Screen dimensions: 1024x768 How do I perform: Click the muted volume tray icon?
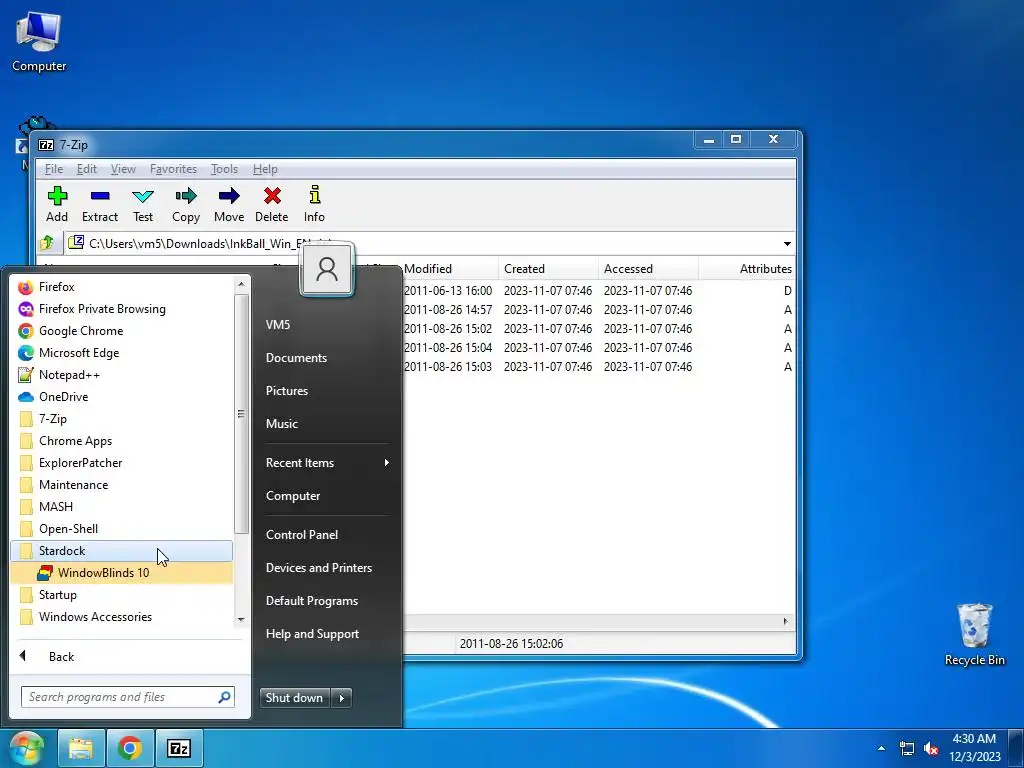[x=931, y=748]
